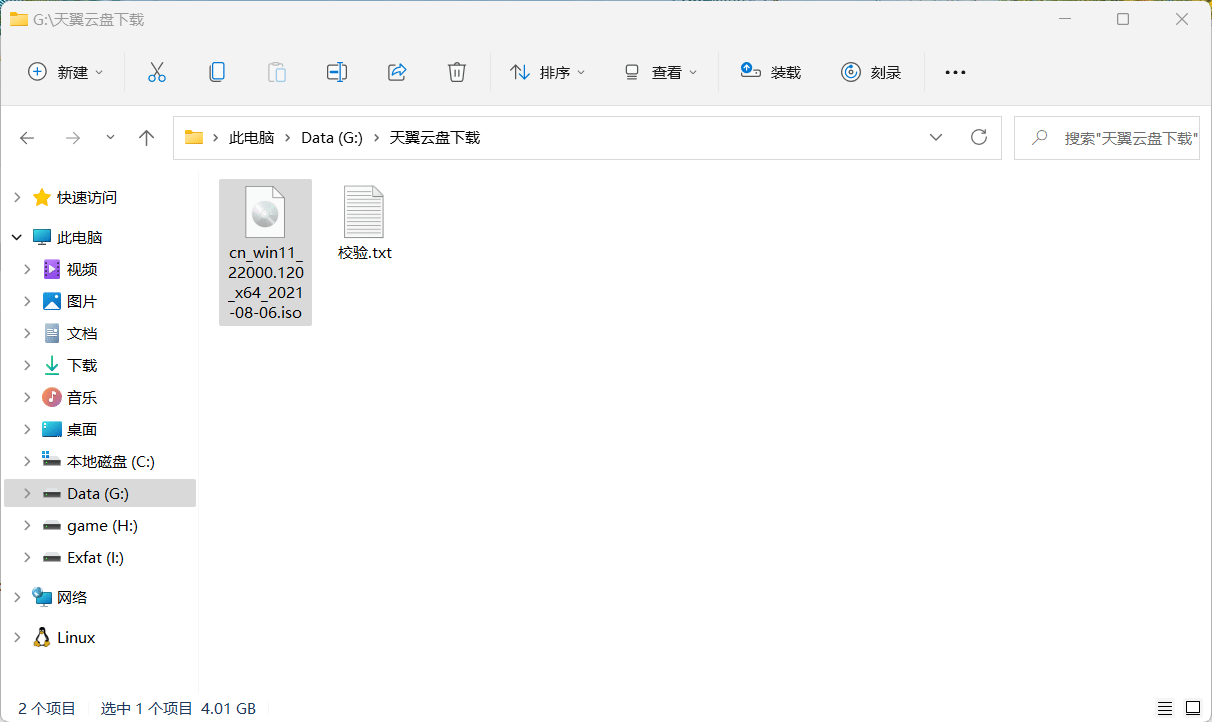Viewport: 1212px width, 722px height.
Task: Collapse the 此电脑 tree node
Action: coord(17,238)
